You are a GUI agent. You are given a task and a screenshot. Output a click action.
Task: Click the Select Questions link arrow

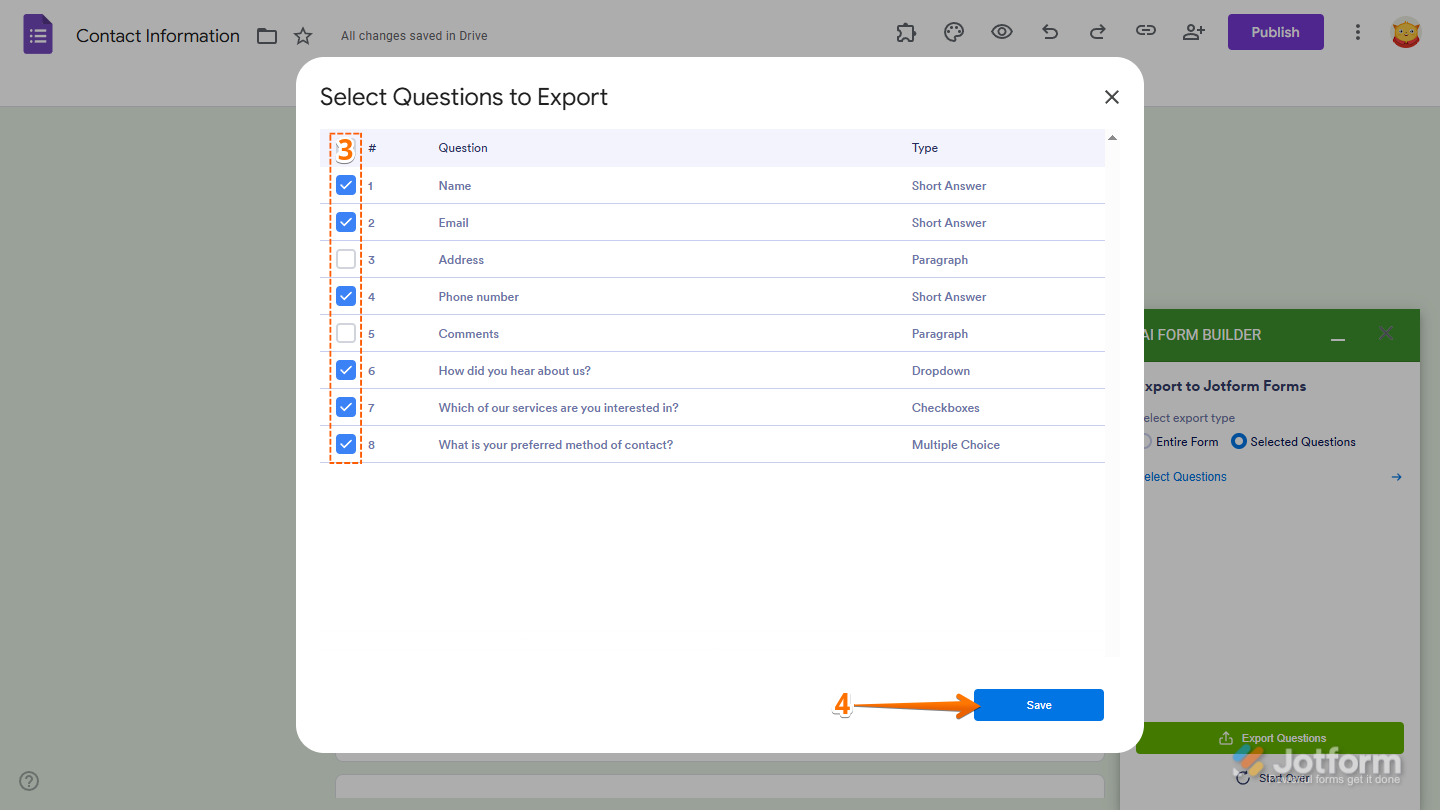point(1396,477)
